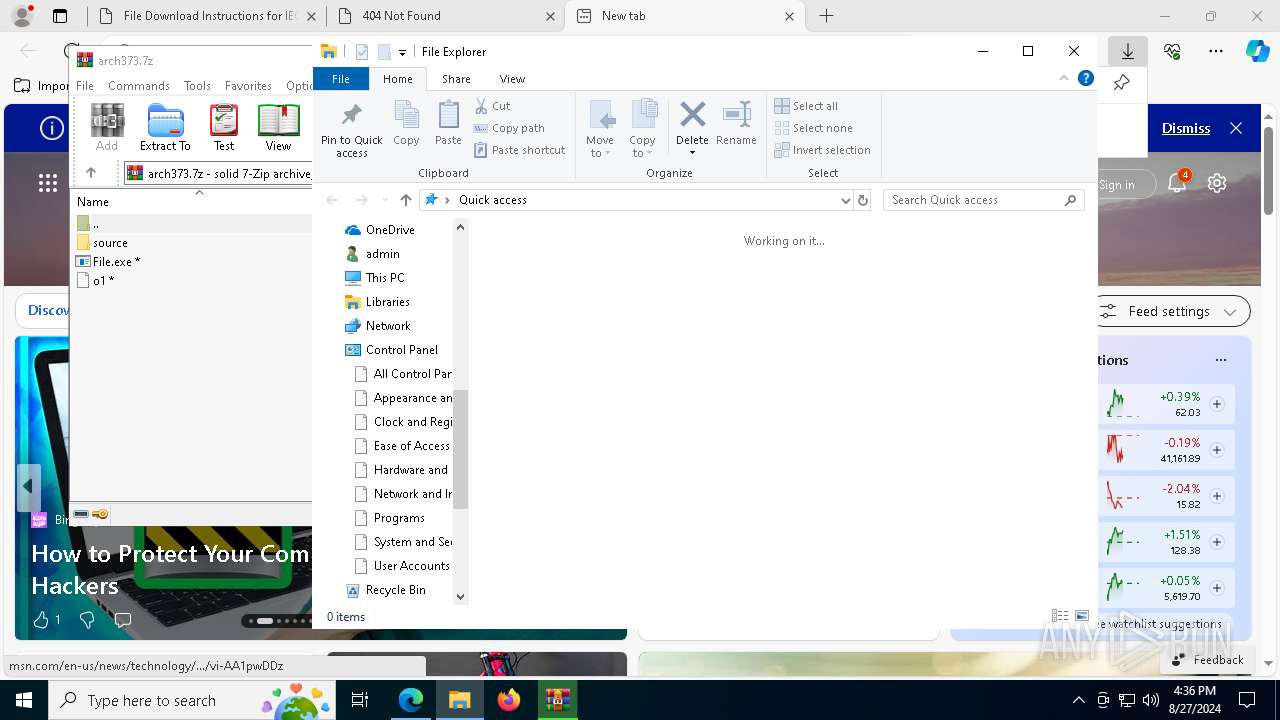Screen dimensions: 1280x720
Task: Expand the Delete options arrow
Action: click(x=692, y=153)
